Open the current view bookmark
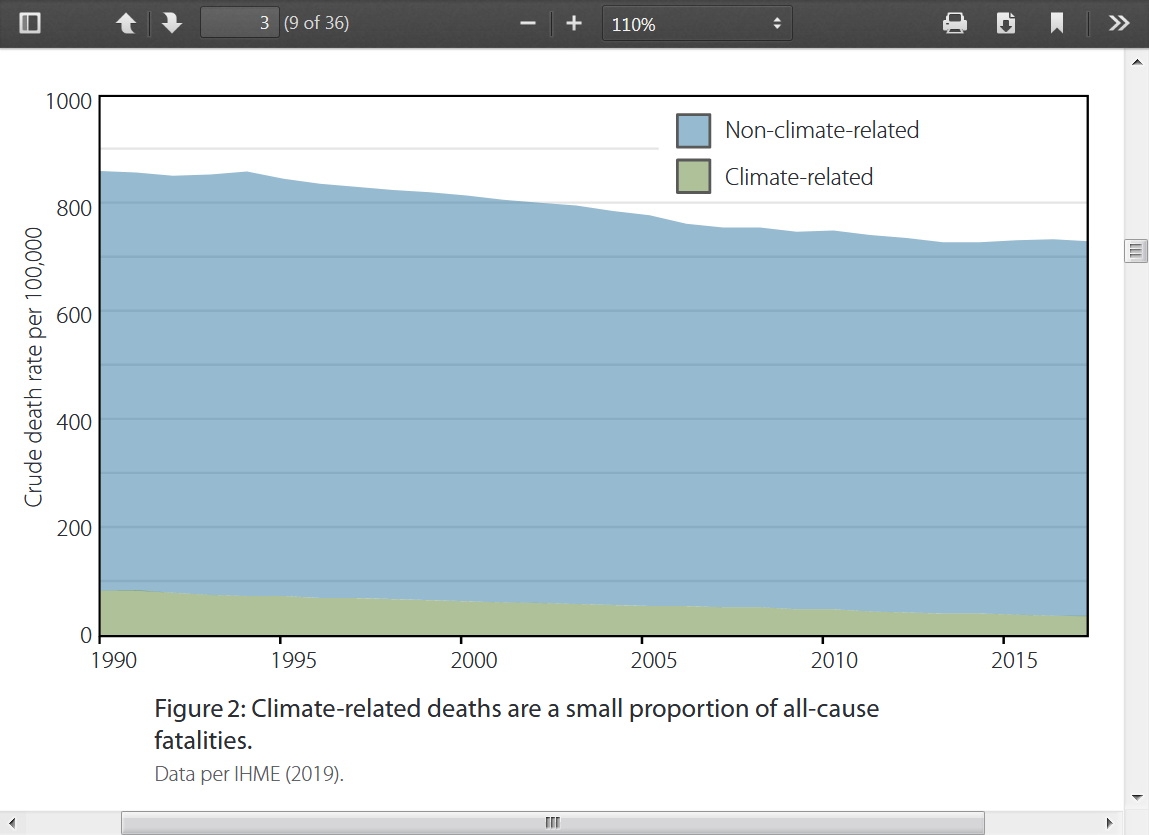 (x=1057, y=23)
